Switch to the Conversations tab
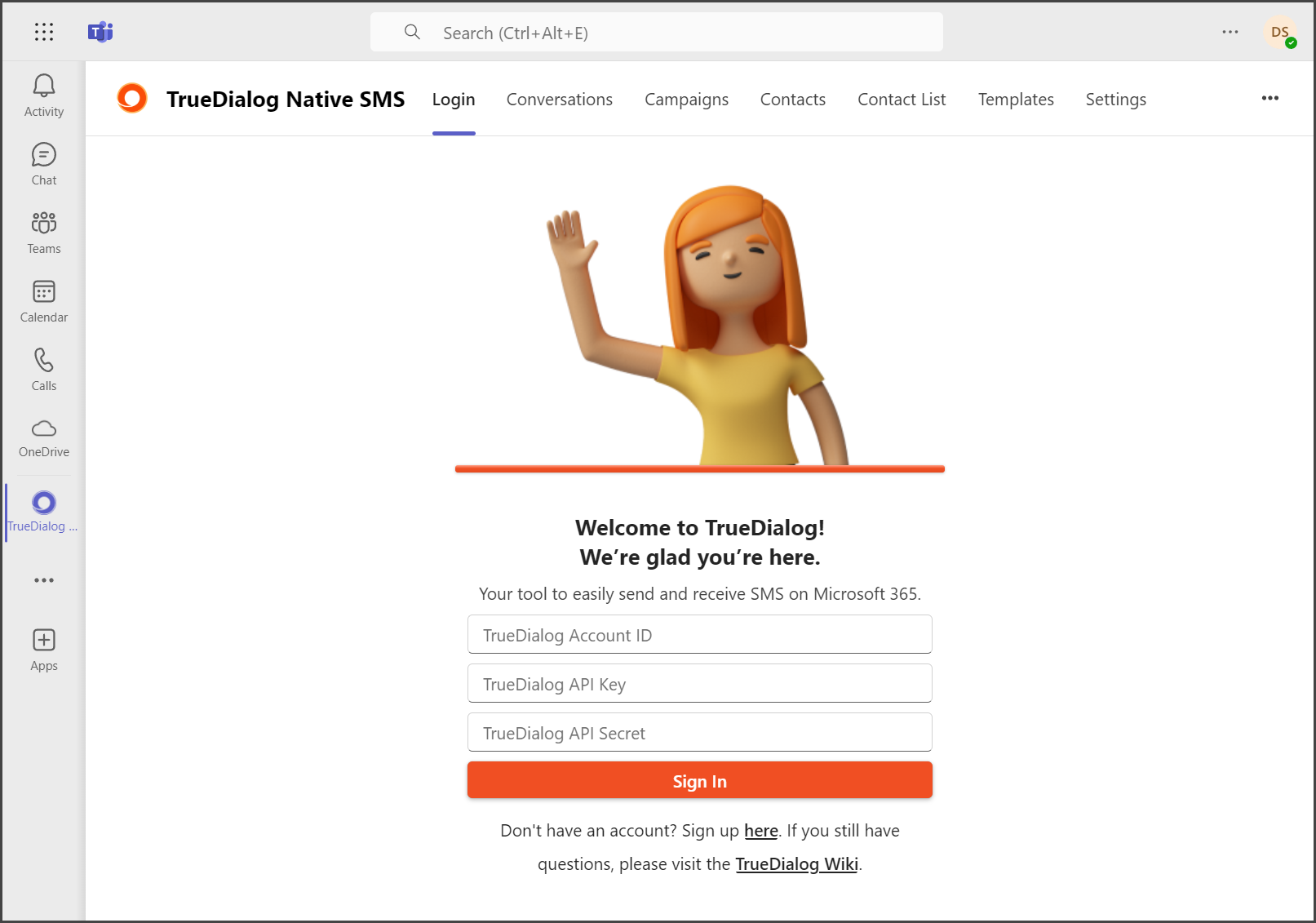Viewport: 1316px width, 923px height. pyautogui.click(x=560, y=100)
